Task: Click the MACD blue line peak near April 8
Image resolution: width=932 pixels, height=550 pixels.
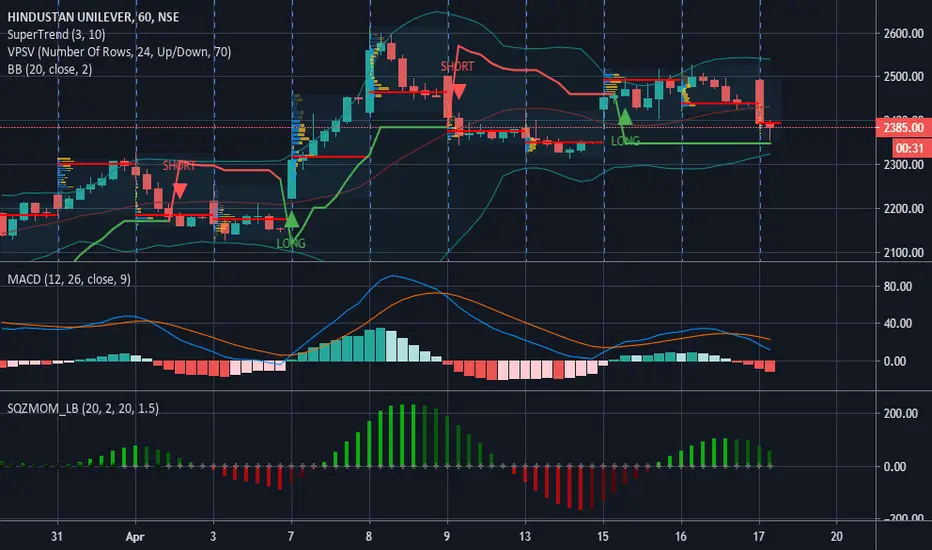Action: pyautogui.click(x=392, y=276)
